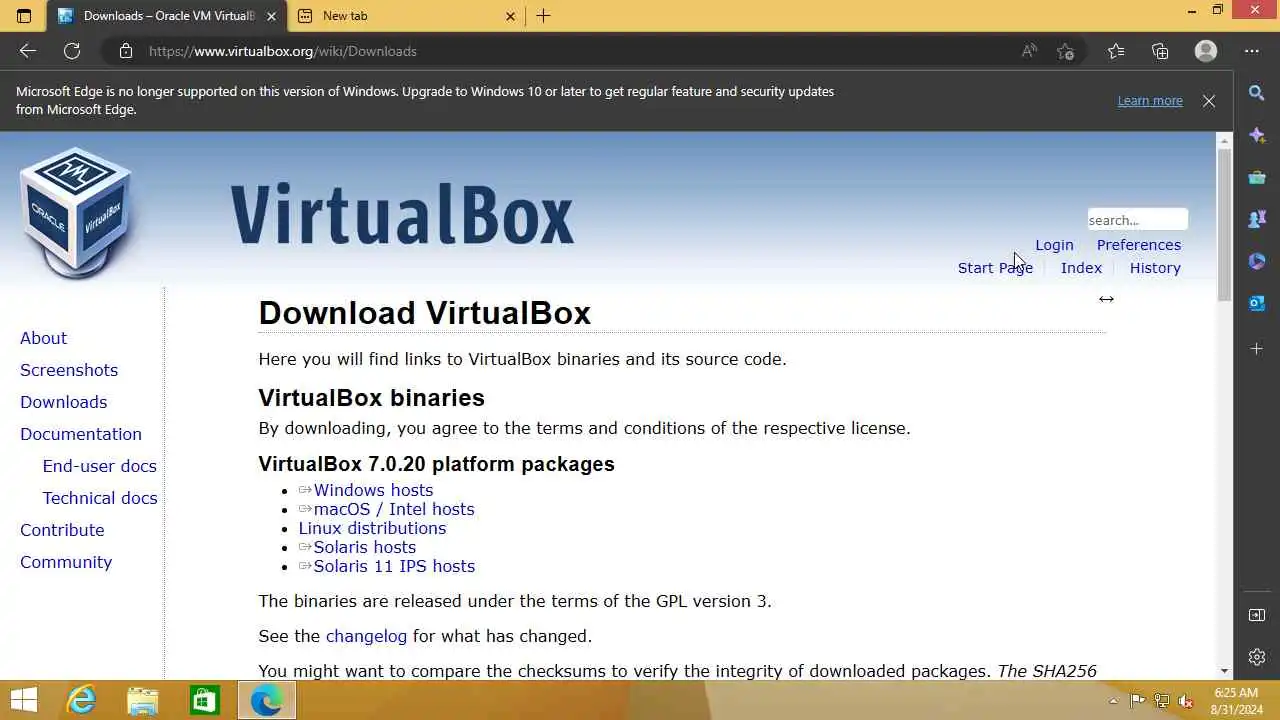
Task: Open the sidebar Games chess icon
Action: (x=1257, y=219)
